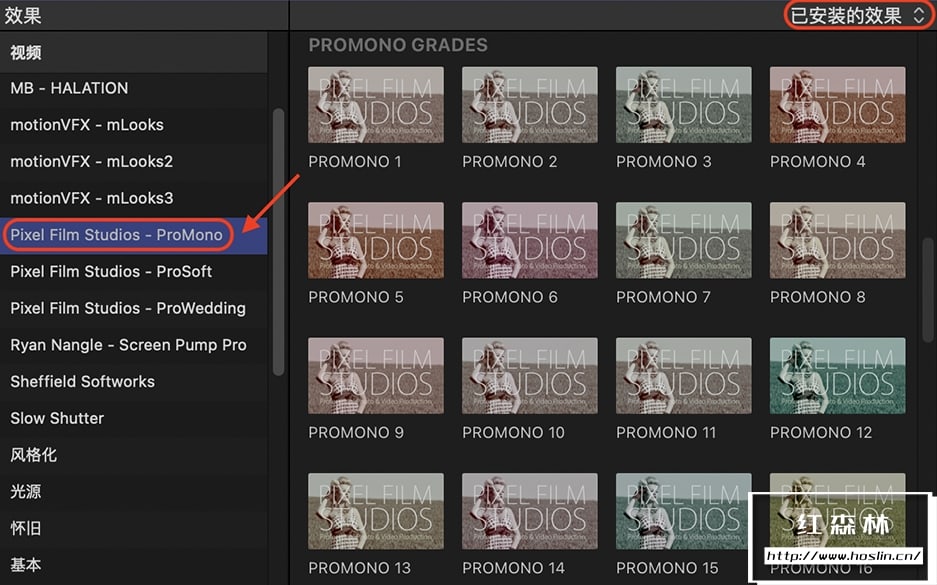Image resolution: width=937 pixels, height=585 pixels.
Task: Click the 效果 panel title
Action: pos(23,16)
